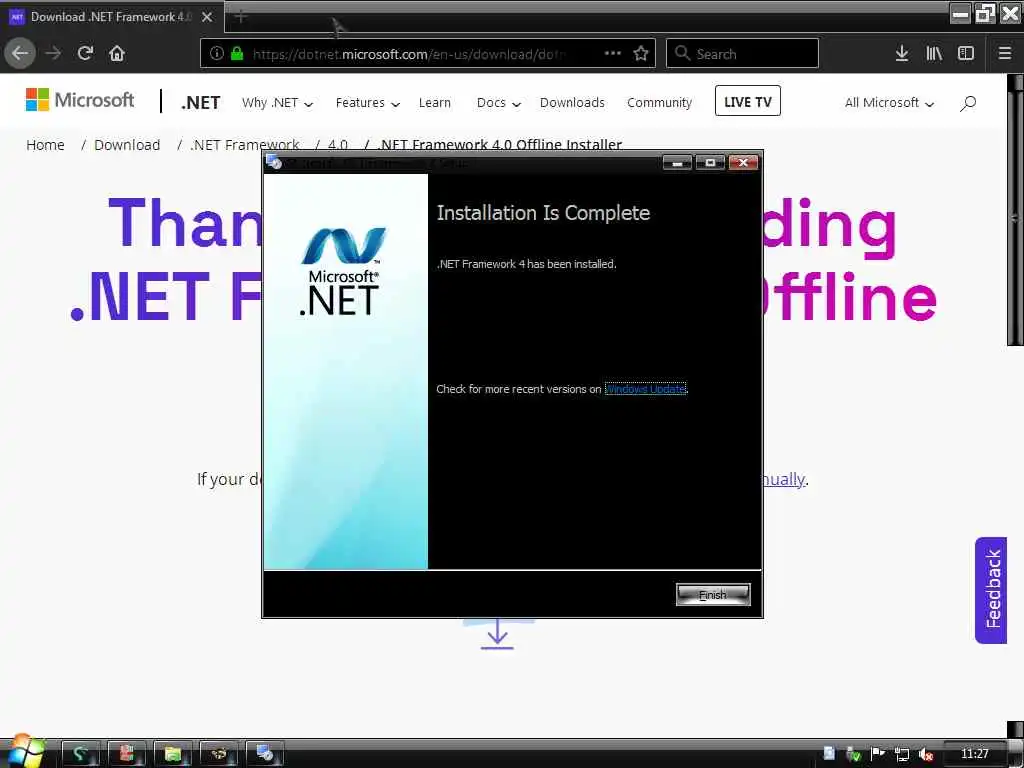Click the browser forward arrow
The height and width of the screenshot is (768, 1024).
pos(53,53)
